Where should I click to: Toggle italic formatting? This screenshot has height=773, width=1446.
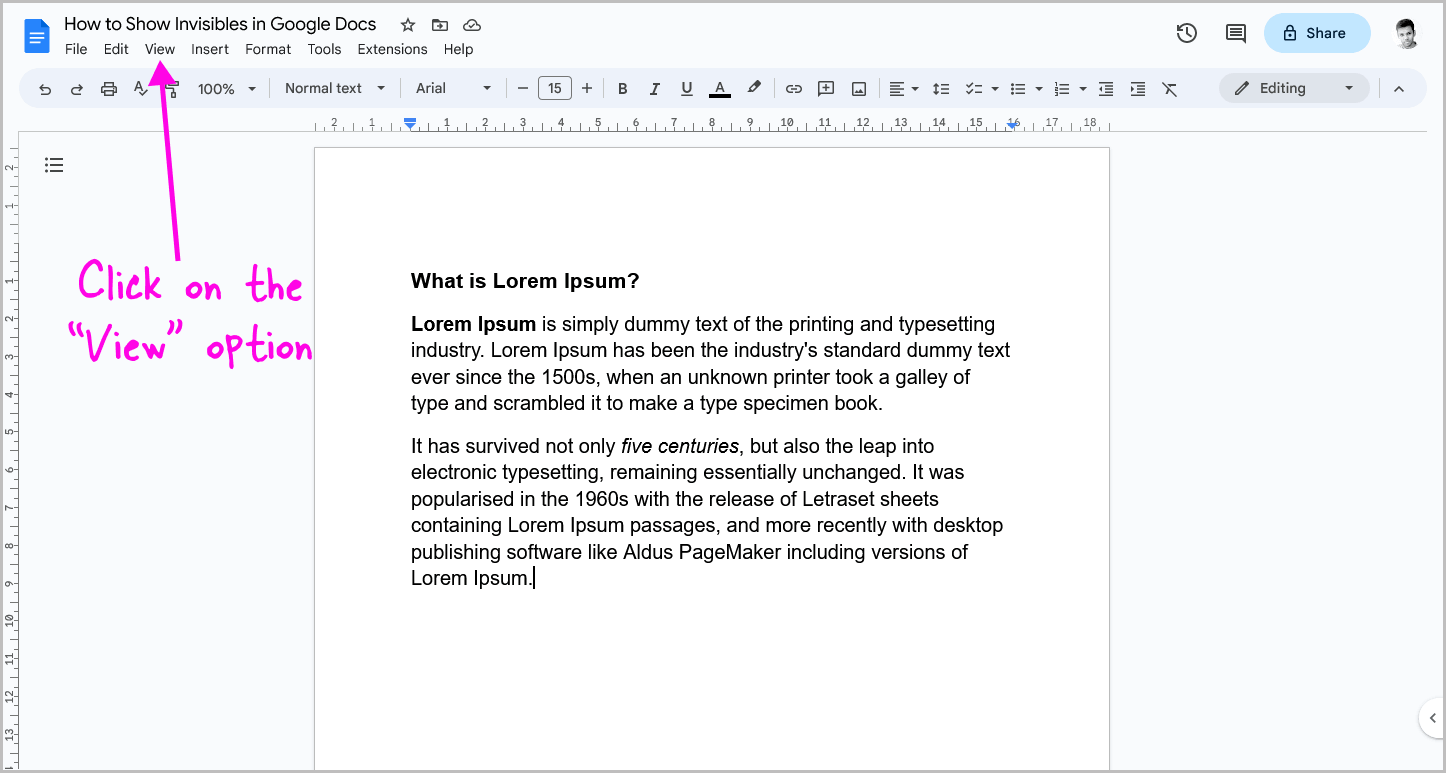point(654,88)
